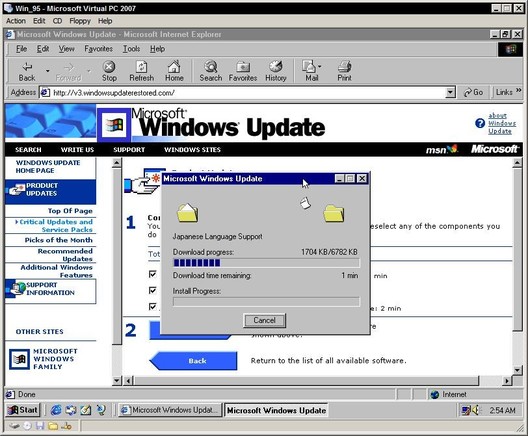Click the Go button beside the address bar

473,92
